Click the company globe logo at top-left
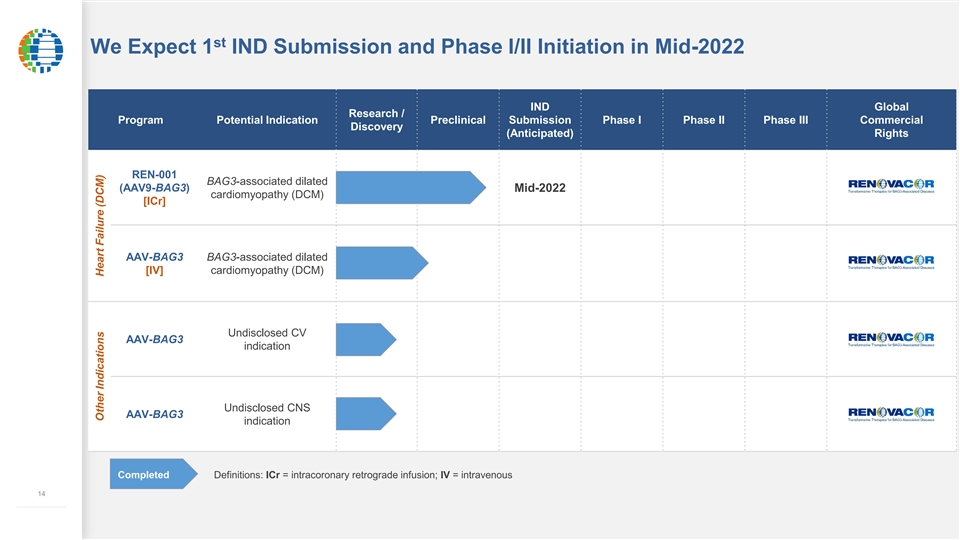The width and height of the screenshot is (960, 540). (40, 50)
